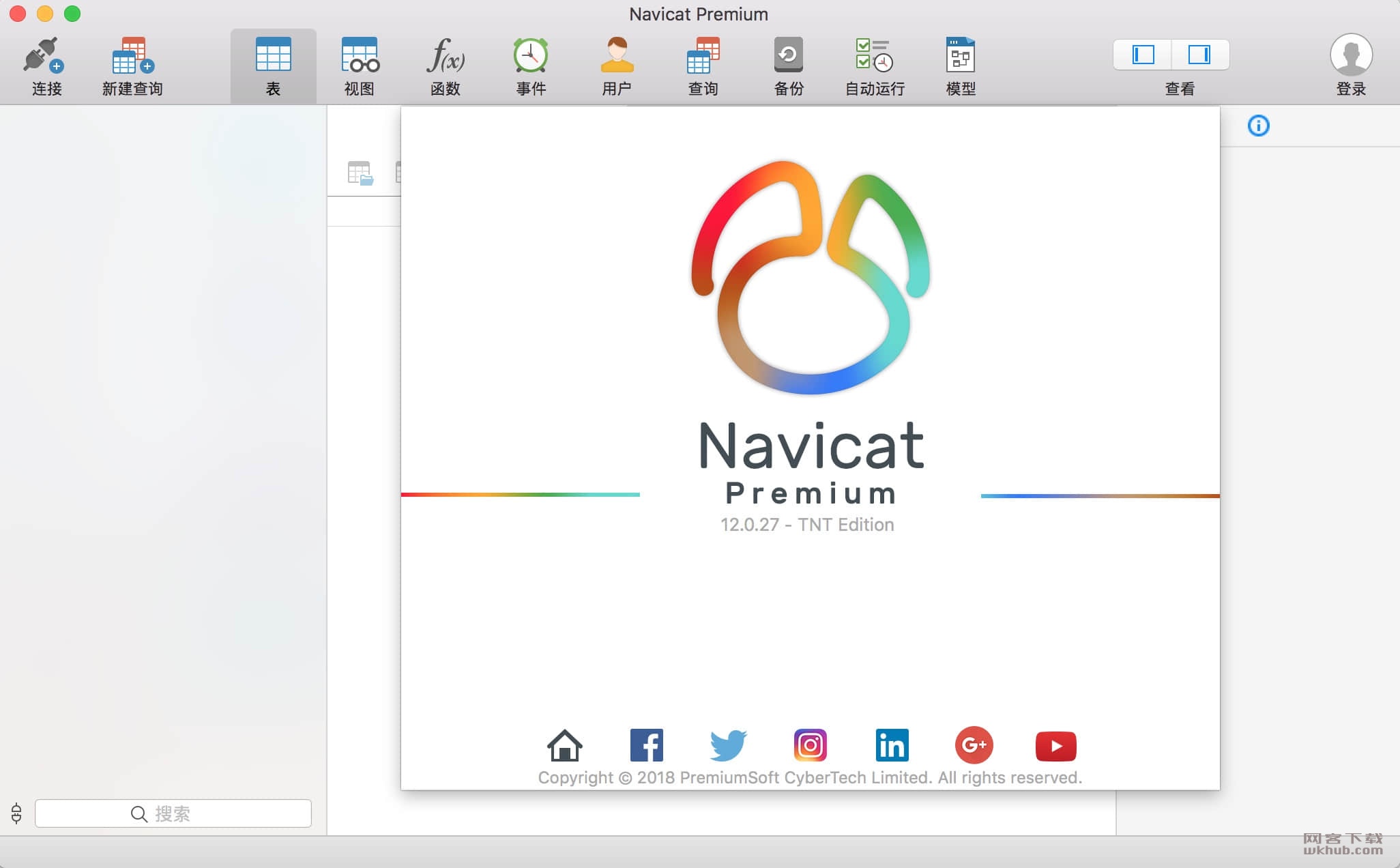Open the 事件 events section
This screenshot has width=1400, height=868.
coord(531,66)
